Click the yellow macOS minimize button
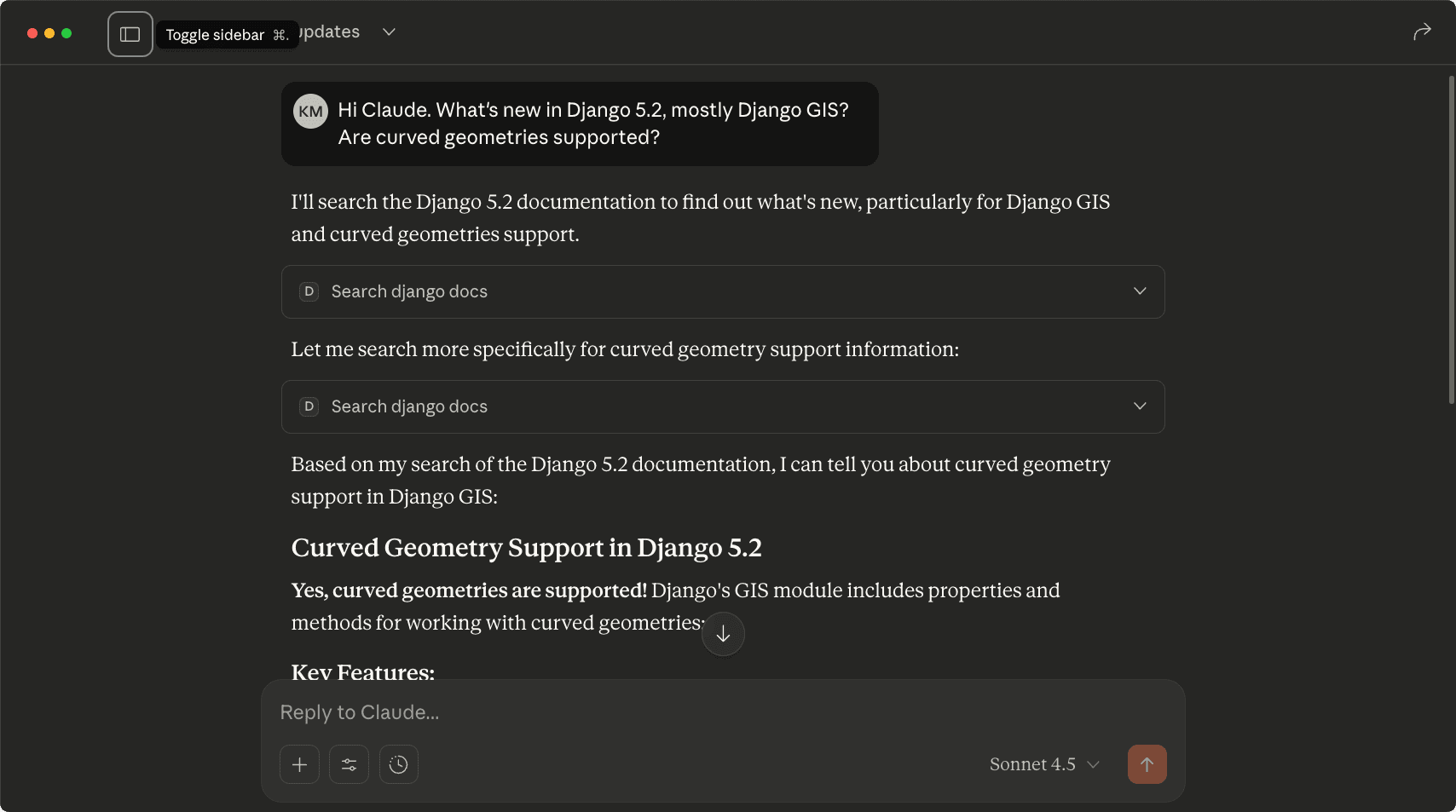 [x=49, y=33]
